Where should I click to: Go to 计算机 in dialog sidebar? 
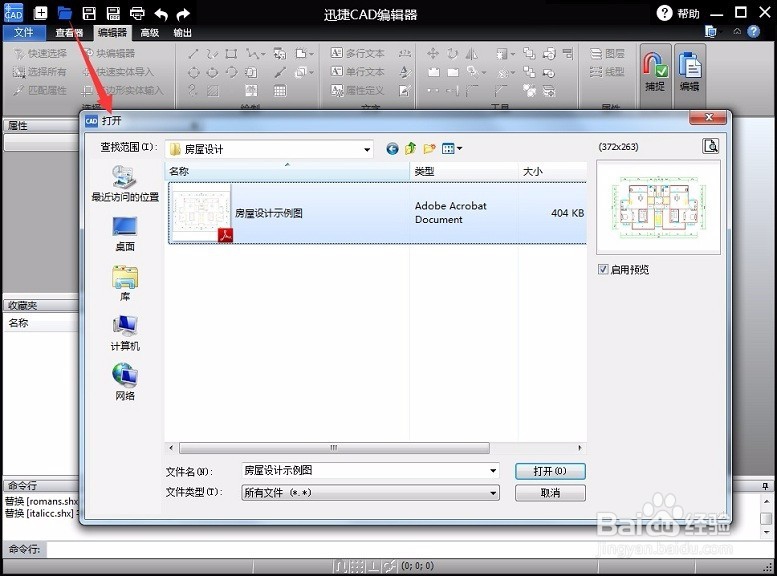[x=125, y=333]
